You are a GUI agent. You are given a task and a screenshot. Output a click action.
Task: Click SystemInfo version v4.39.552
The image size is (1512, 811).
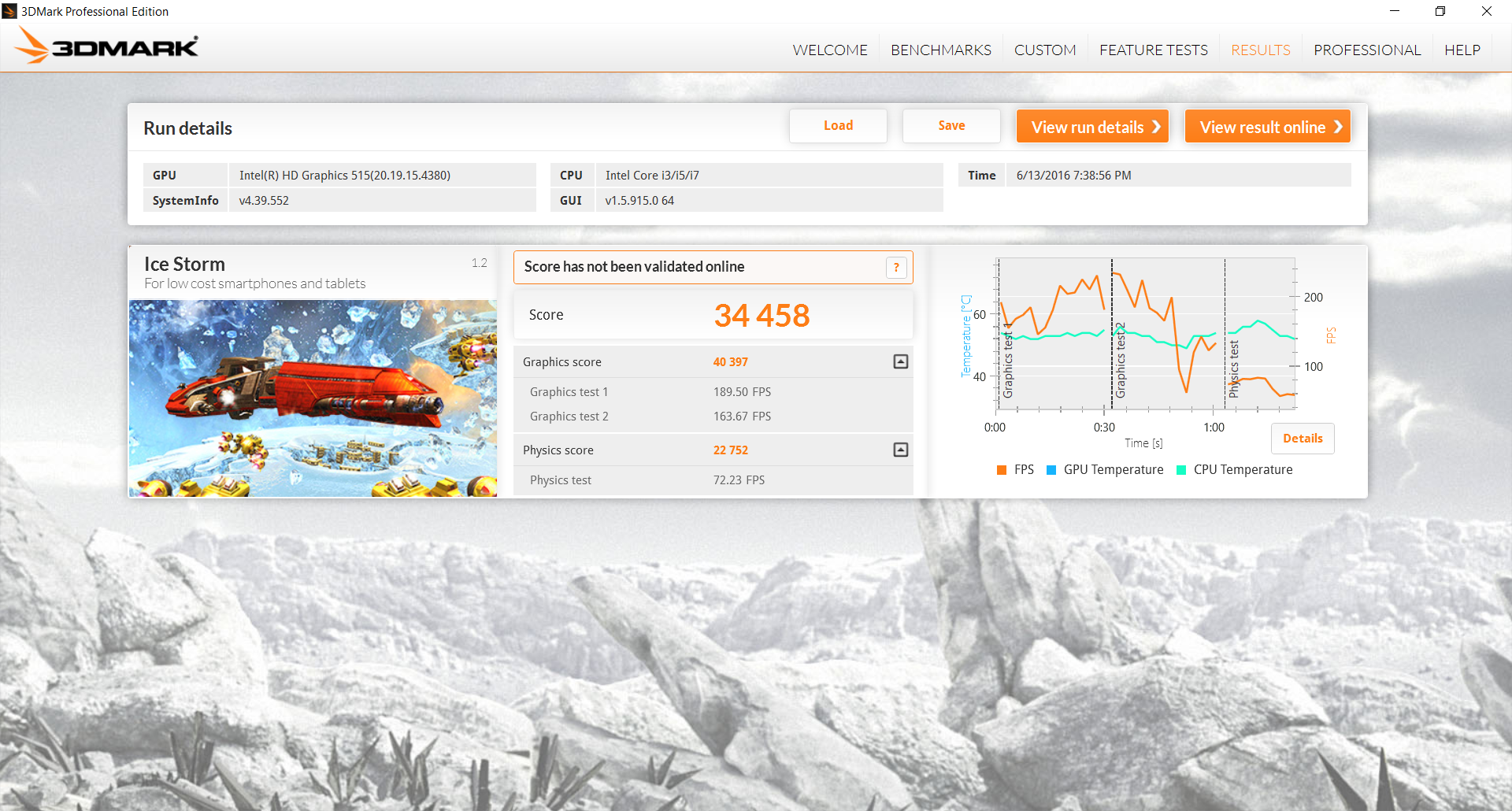[264, 201]
